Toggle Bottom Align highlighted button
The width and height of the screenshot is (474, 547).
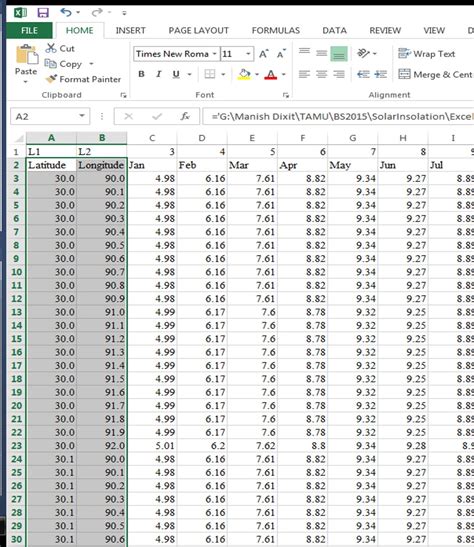[339, 54]
